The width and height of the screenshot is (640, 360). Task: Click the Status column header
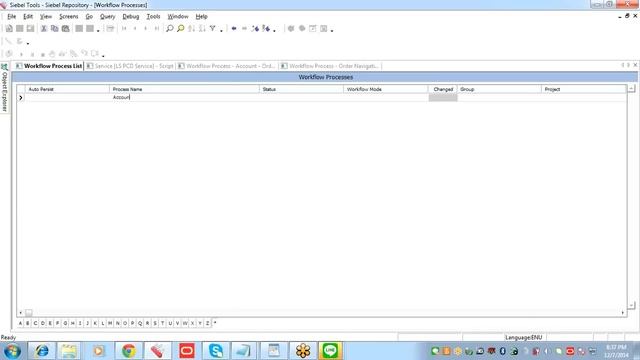tap(302, 89)
